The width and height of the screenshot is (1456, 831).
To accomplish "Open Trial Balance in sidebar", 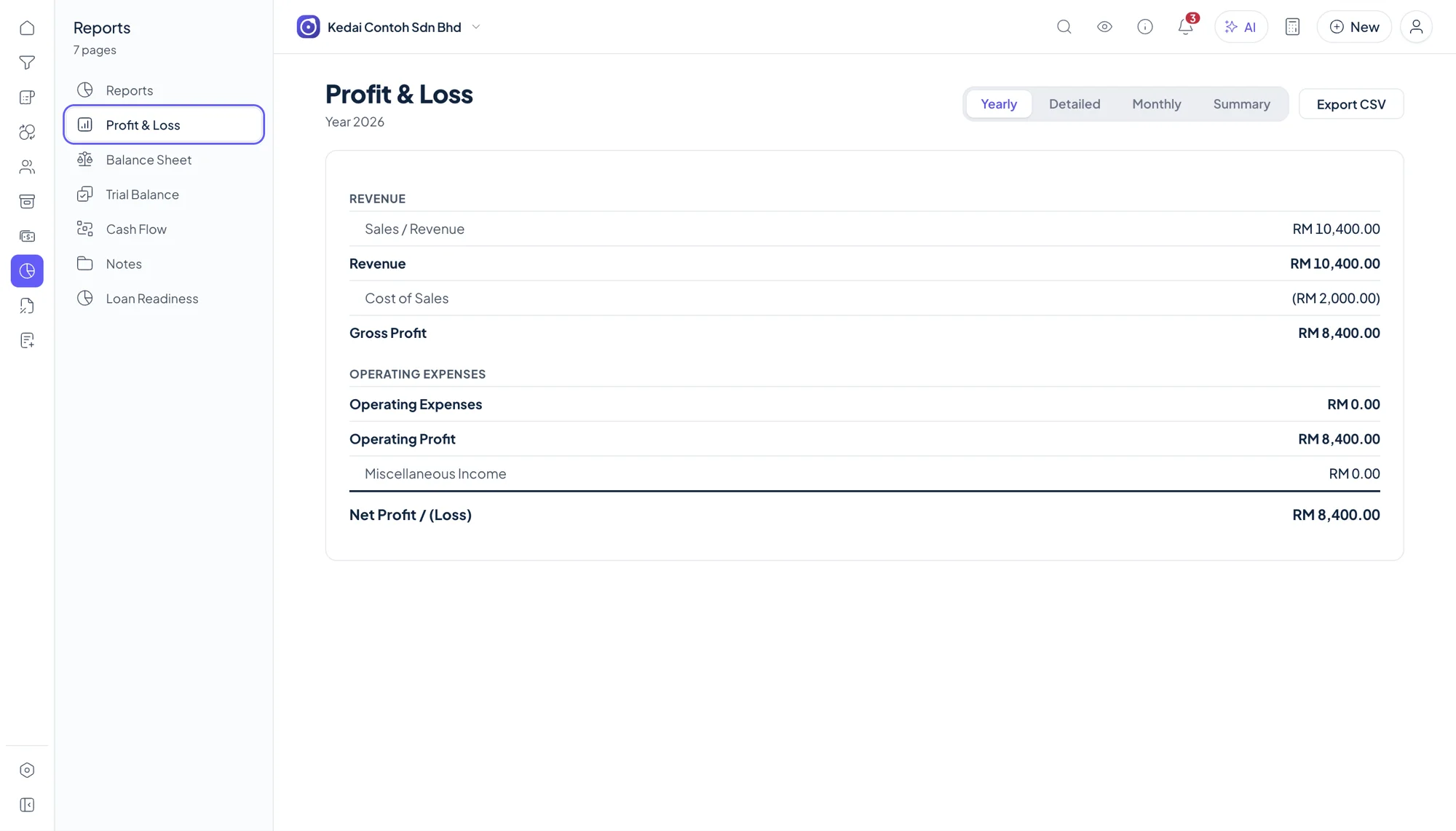I will pyautogui.click(x=164, y=194).
